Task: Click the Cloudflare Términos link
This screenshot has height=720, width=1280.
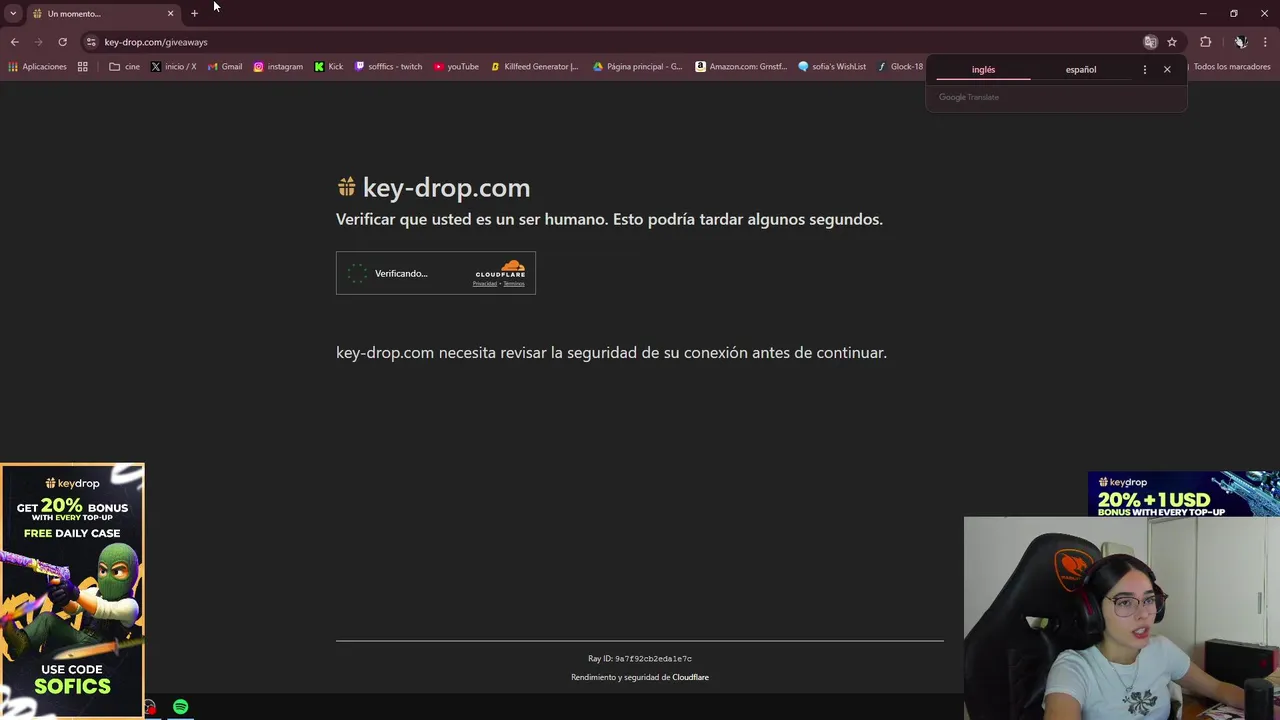Action: tap(514, 284)
